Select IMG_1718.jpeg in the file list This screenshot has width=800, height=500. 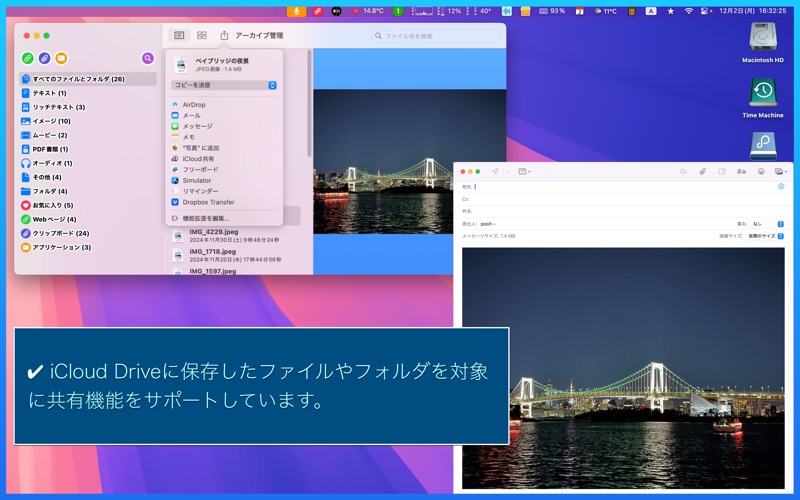click(235, 255)
